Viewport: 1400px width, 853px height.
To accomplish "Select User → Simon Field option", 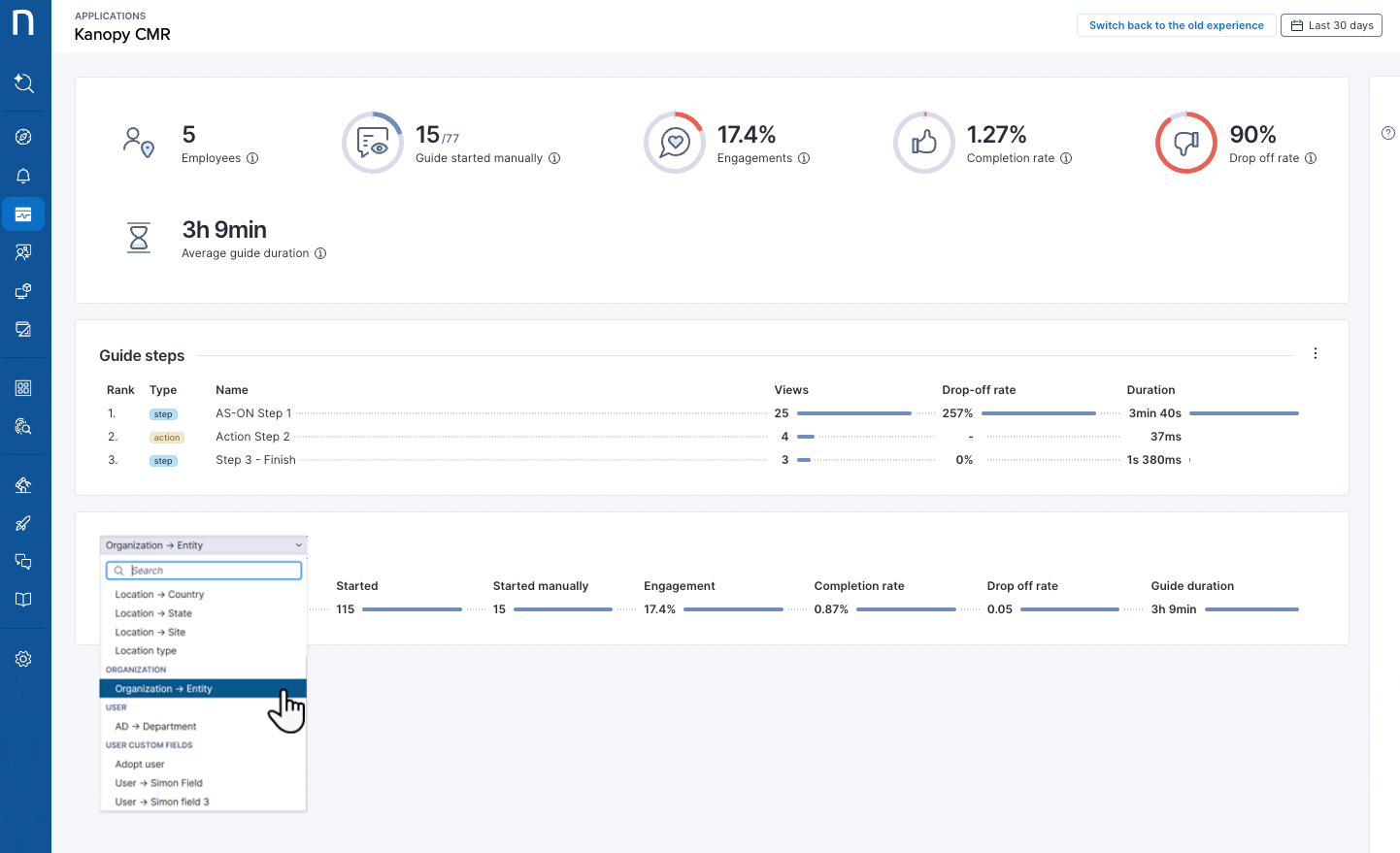I will pos(158,783).
